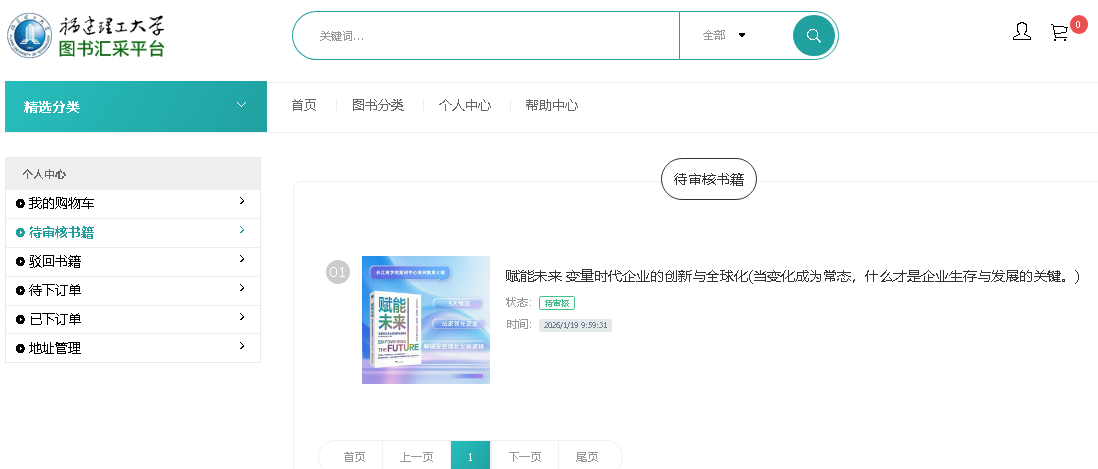Viewport: 1098px width, 469px height.
Task: Click the bullet icon beside 地址管理
Action: click(x=21, y=349)
